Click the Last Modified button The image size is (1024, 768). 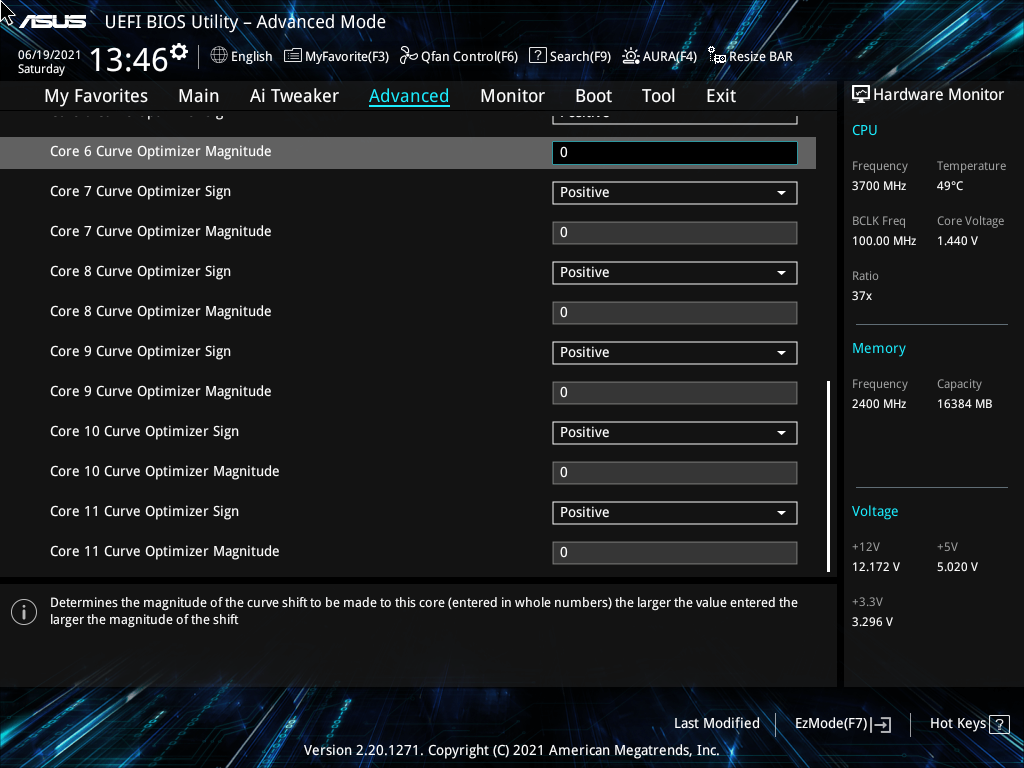click(716, 724)
